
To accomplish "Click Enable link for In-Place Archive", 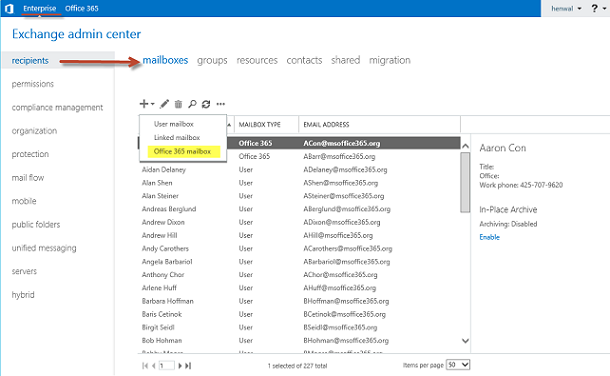I will coord(489,237).
